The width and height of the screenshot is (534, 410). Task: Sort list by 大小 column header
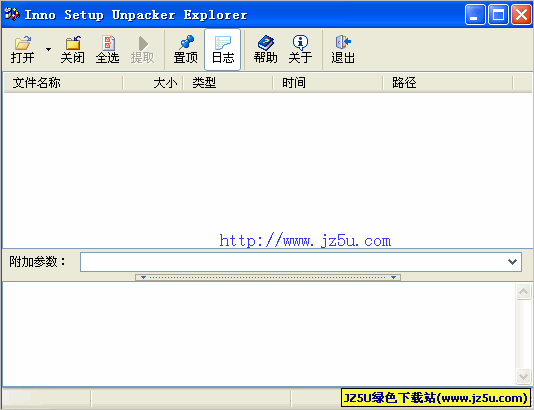(153, 83)
